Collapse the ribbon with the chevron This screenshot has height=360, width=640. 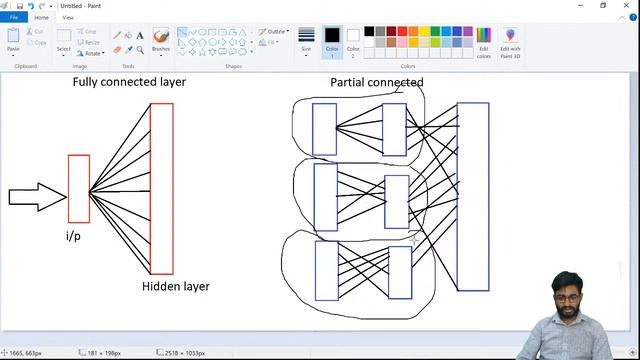coord(622,18)
